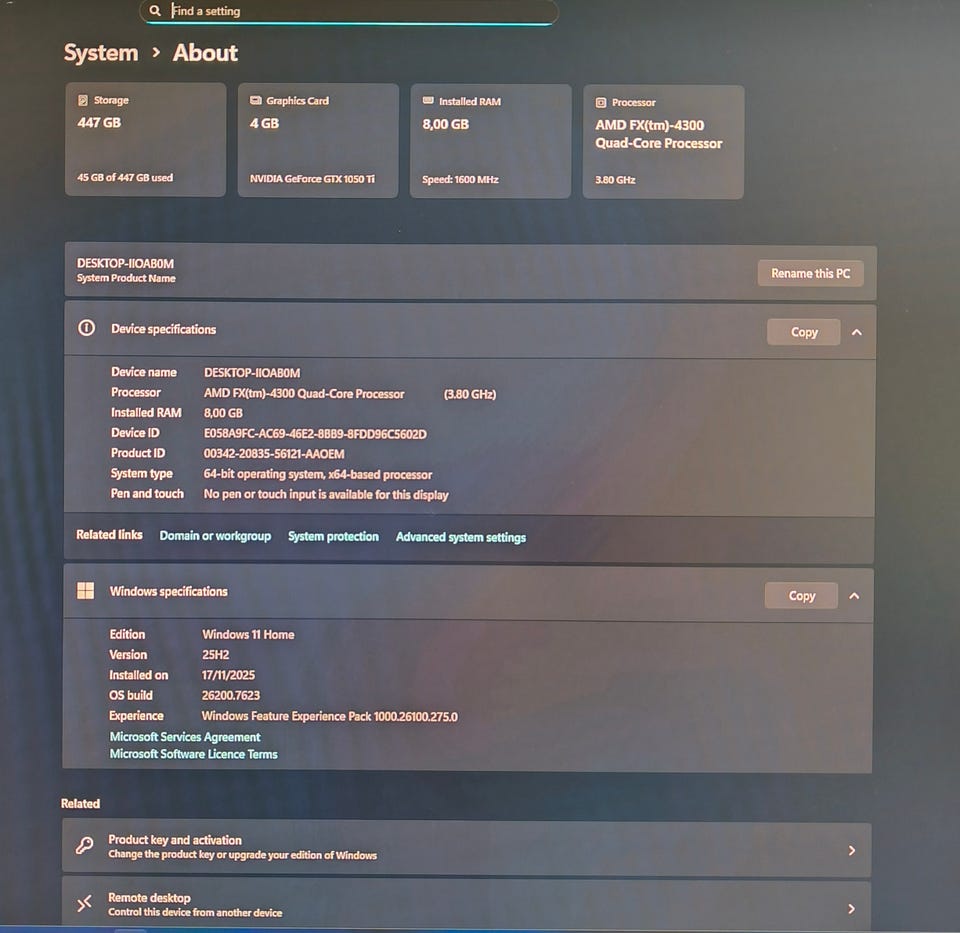Click the search magnifier icon

pos(155,10)
